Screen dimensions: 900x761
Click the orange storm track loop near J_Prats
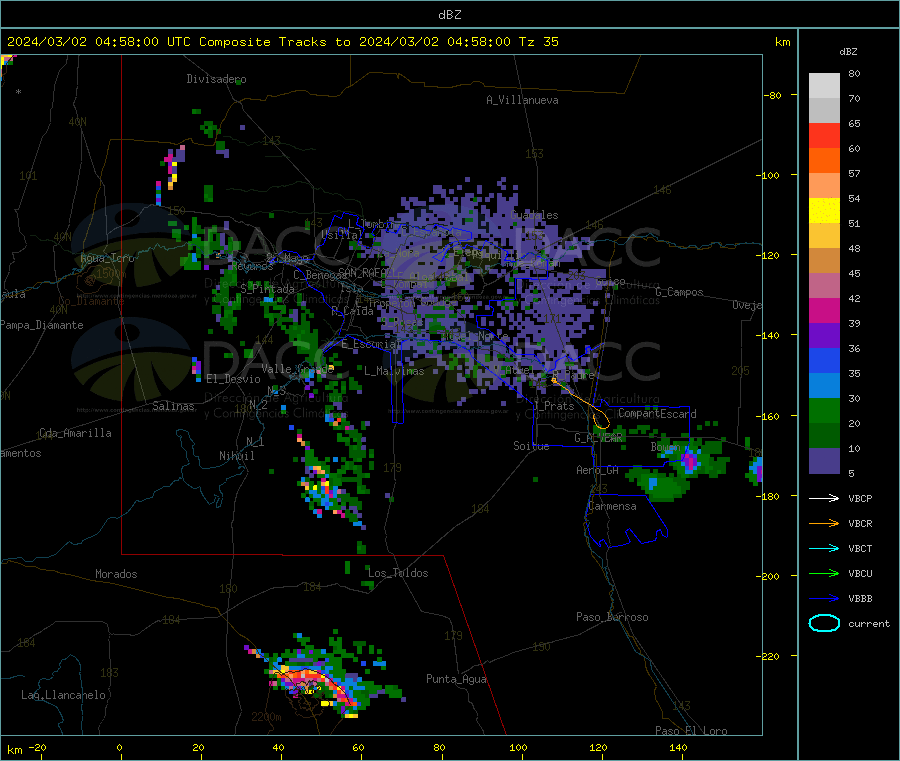click(x=600, y=419)
